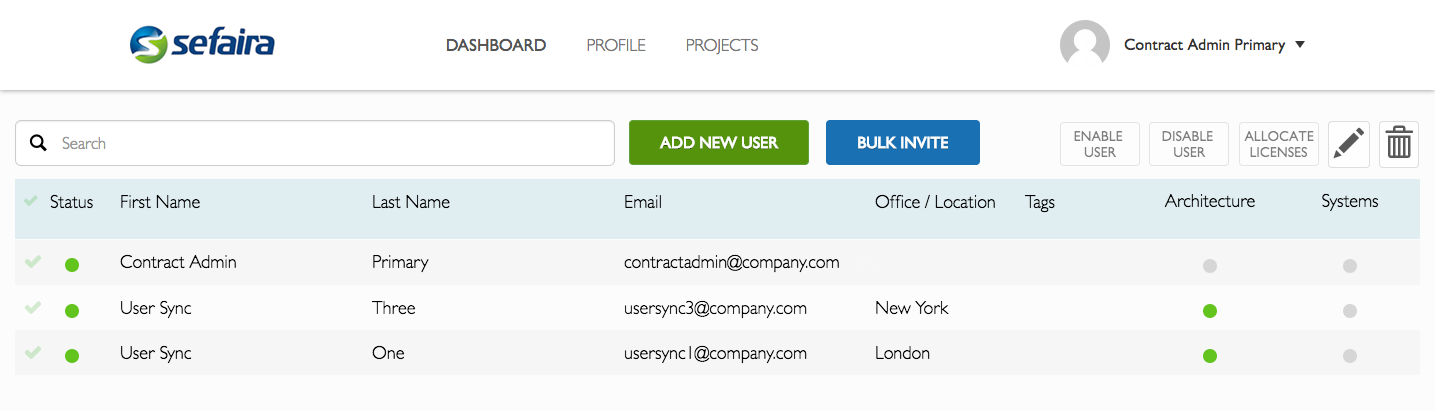The width and height of the screenshot is (1435, 410).
Task: Click green status dot for User Sync Three
Action: [72, 311]
